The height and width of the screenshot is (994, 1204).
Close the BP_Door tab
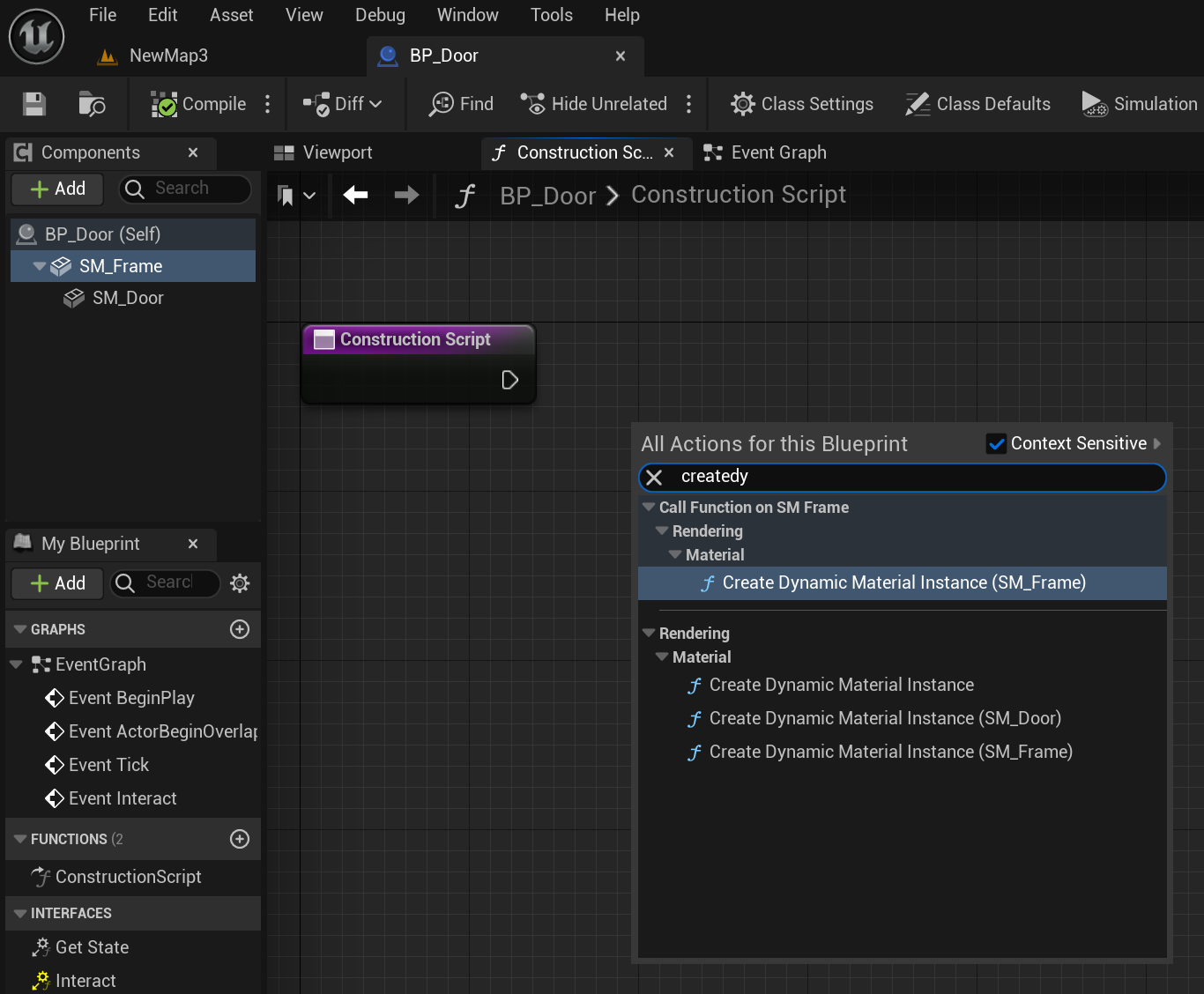pos(621,56)
